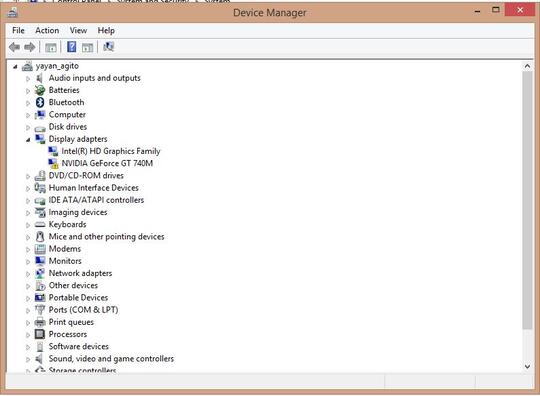Expand the Computer node arrow
Image resolution: width=540 pixels, height=396 pixels.
tap(28, 115)
